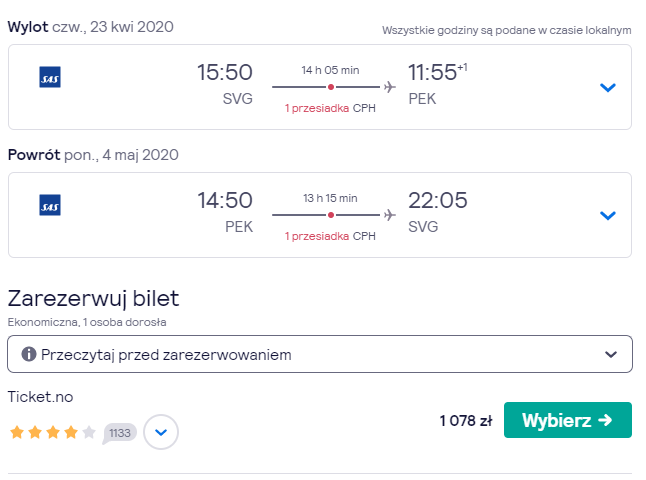Click the SAS logo on outbound flight
The width and height of the screenshot is (646, 480).
click(x=50, y=77)
